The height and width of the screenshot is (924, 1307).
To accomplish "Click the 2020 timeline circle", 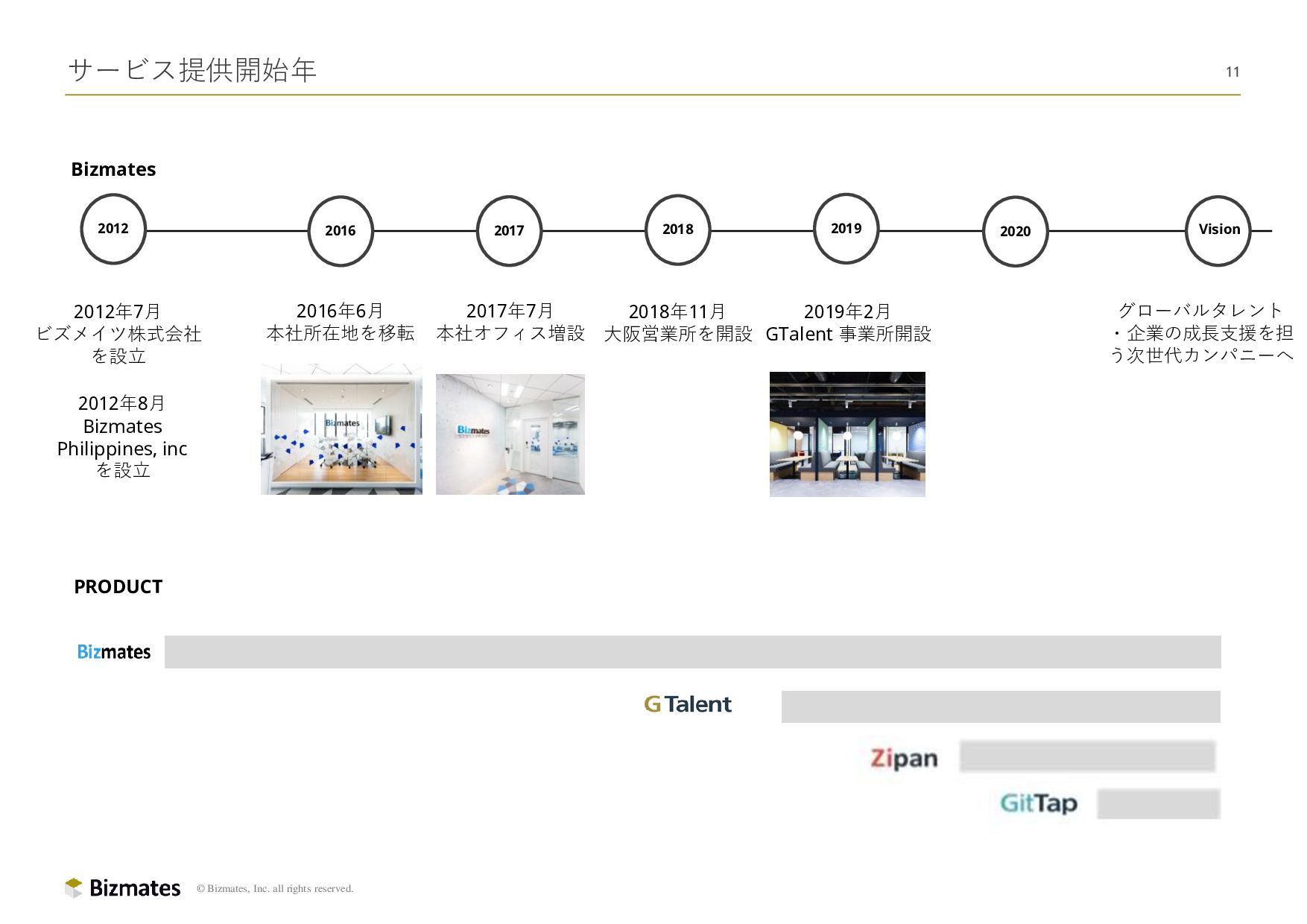I will pos(1016,232).
